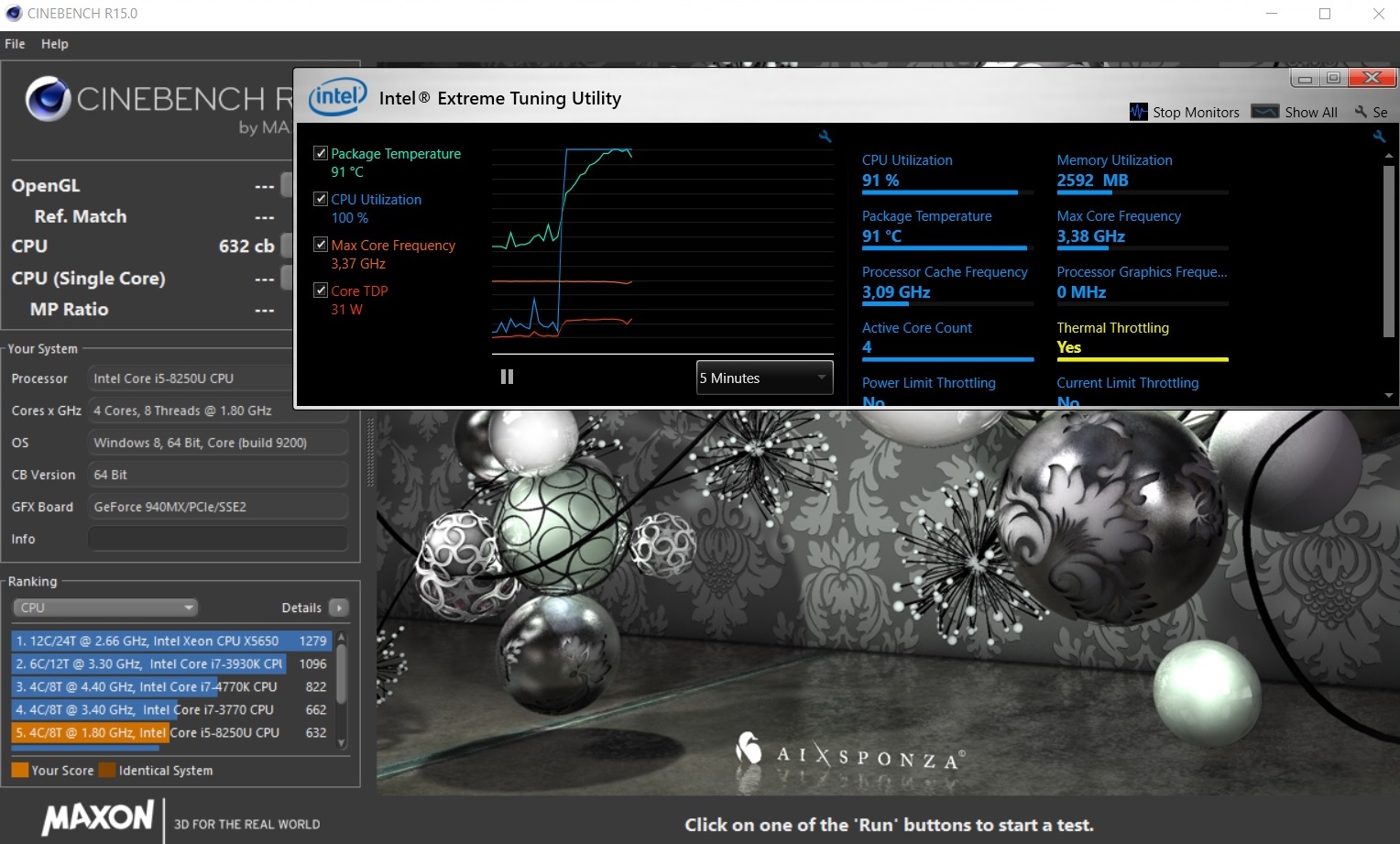Viewport: 1400px width, 844px height.
Task: Minimize the Intel Extreme Tuning Utility window
Action: click(x=1305, y=79)
